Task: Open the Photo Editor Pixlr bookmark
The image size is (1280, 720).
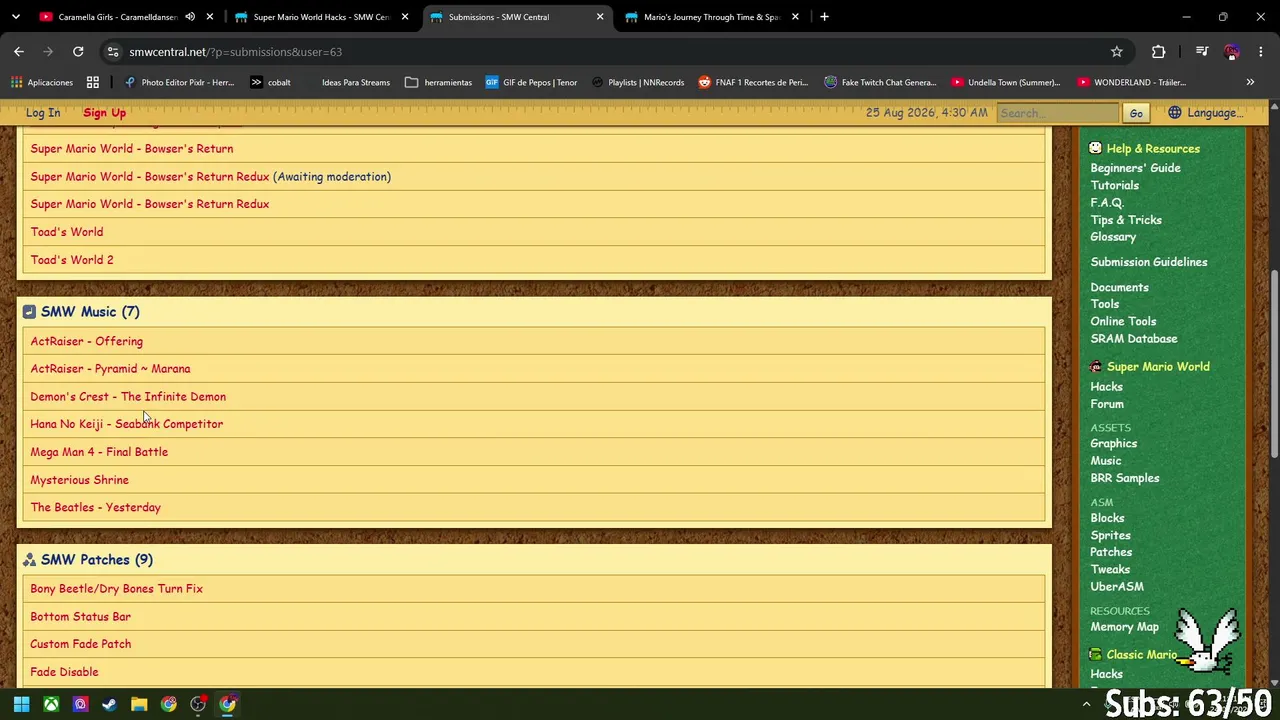Action: click(179, 82)
